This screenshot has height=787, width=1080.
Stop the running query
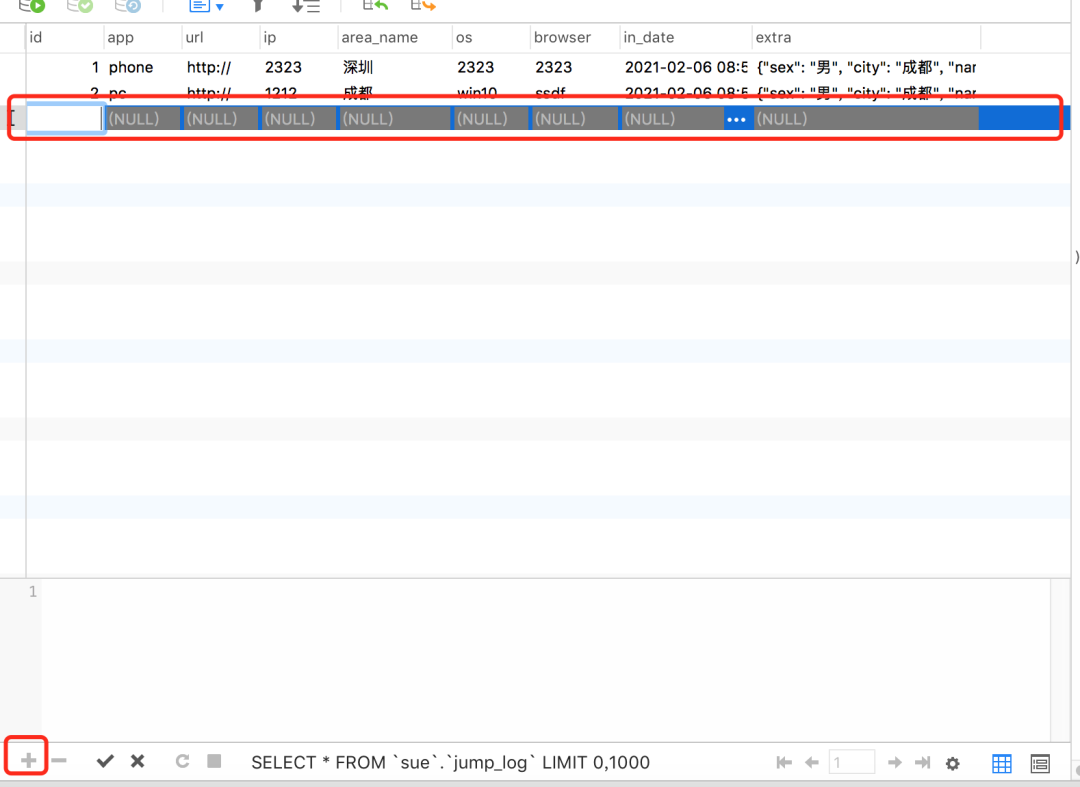[x=214, y=761]
